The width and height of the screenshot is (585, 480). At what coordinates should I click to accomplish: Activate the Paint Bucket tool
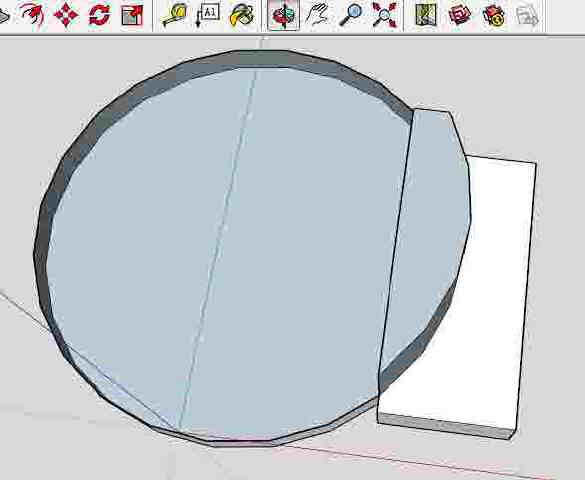242,15
